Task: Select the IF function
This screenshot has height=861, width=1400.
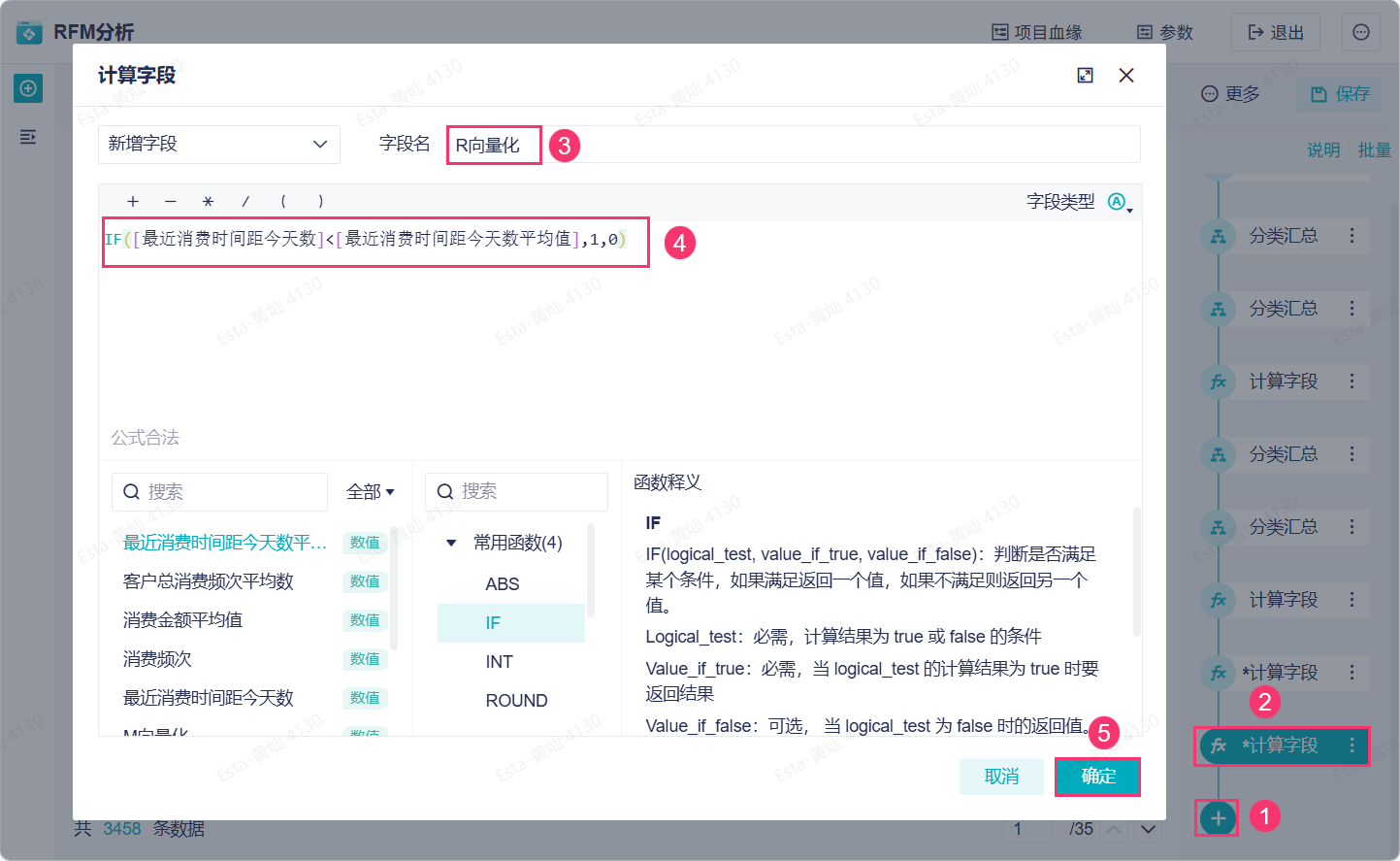Action: coord(511,623)
